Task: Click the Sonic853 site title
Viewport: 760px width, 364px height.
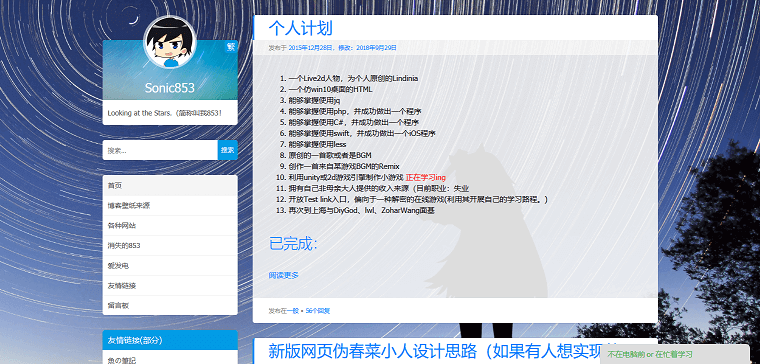Action: click(170, 88)
